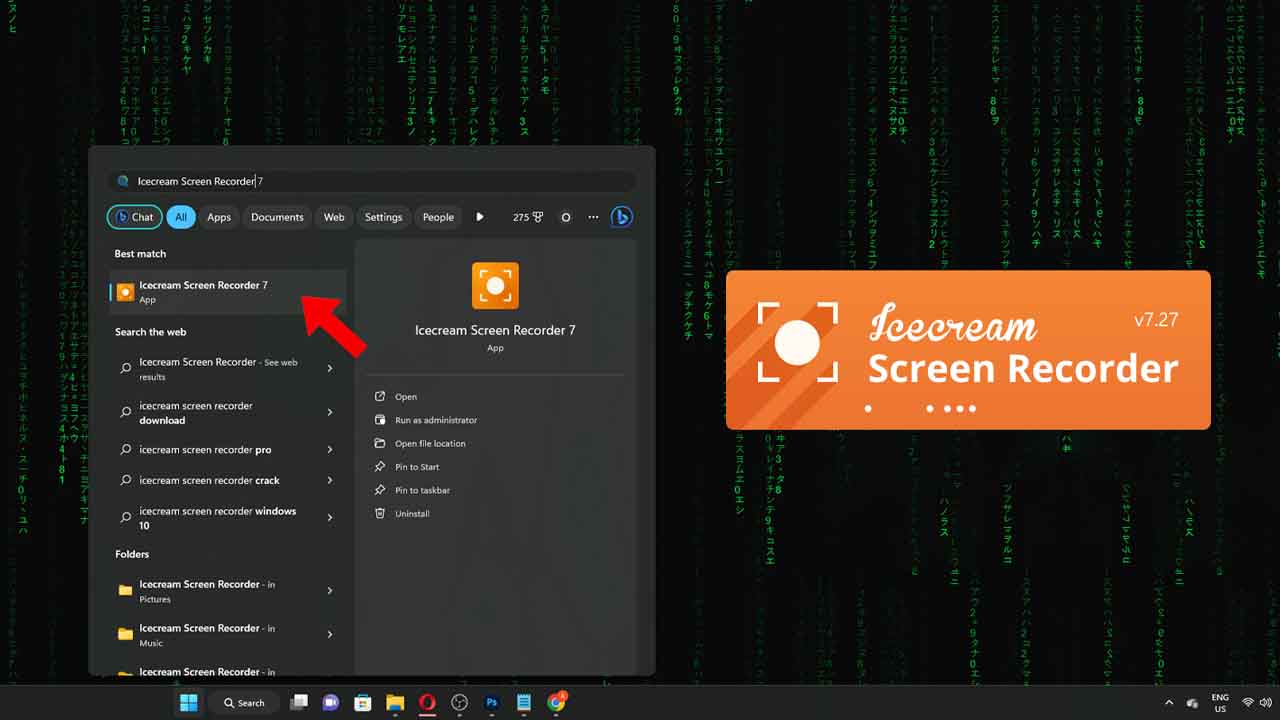The image size is (1280, 720).
Task: Choose Pin to taskbar
Action: click(x=411, y=490)
